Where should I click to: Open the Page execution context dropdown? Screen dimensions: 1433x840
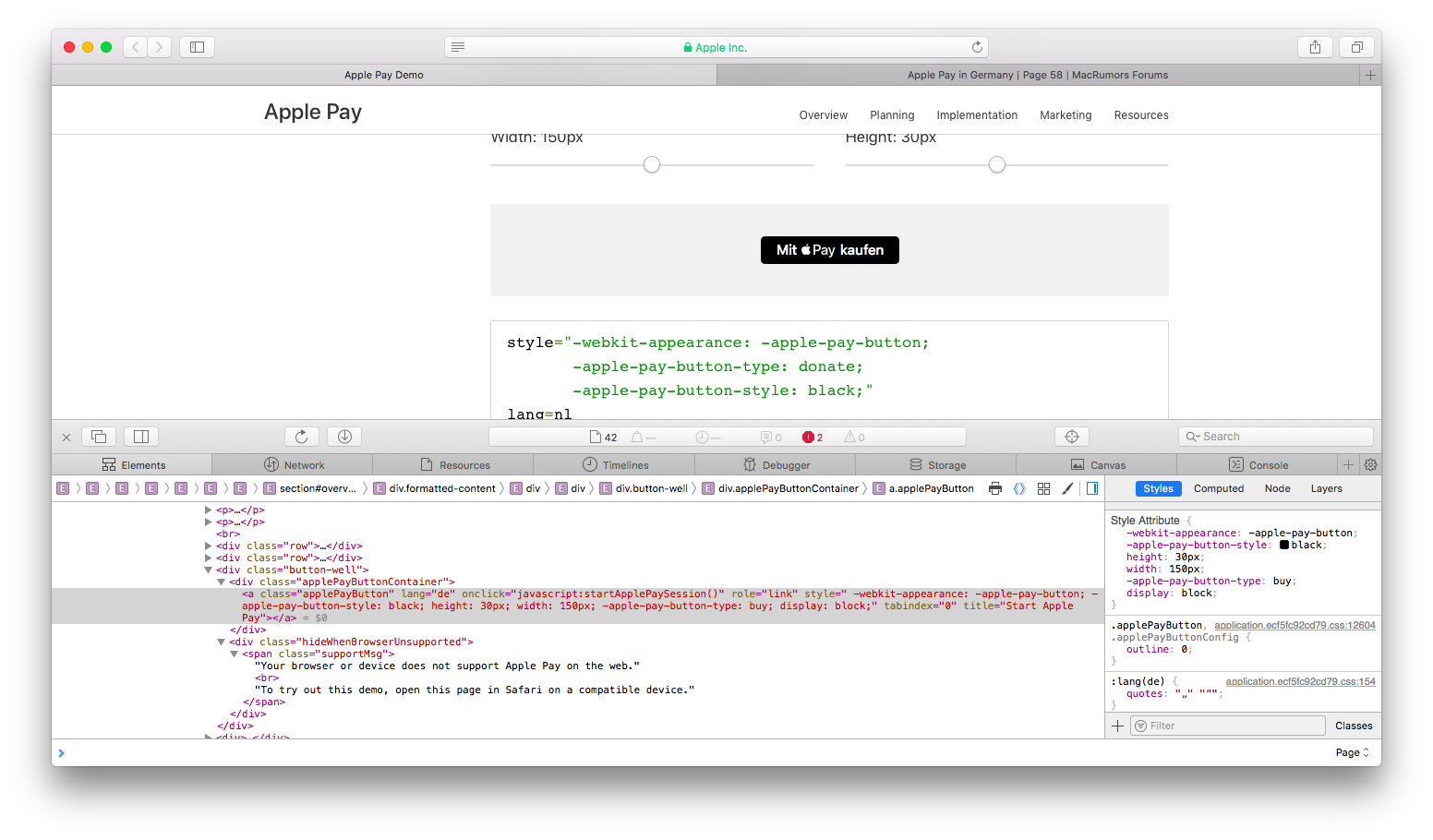(x=1353, y=752)
